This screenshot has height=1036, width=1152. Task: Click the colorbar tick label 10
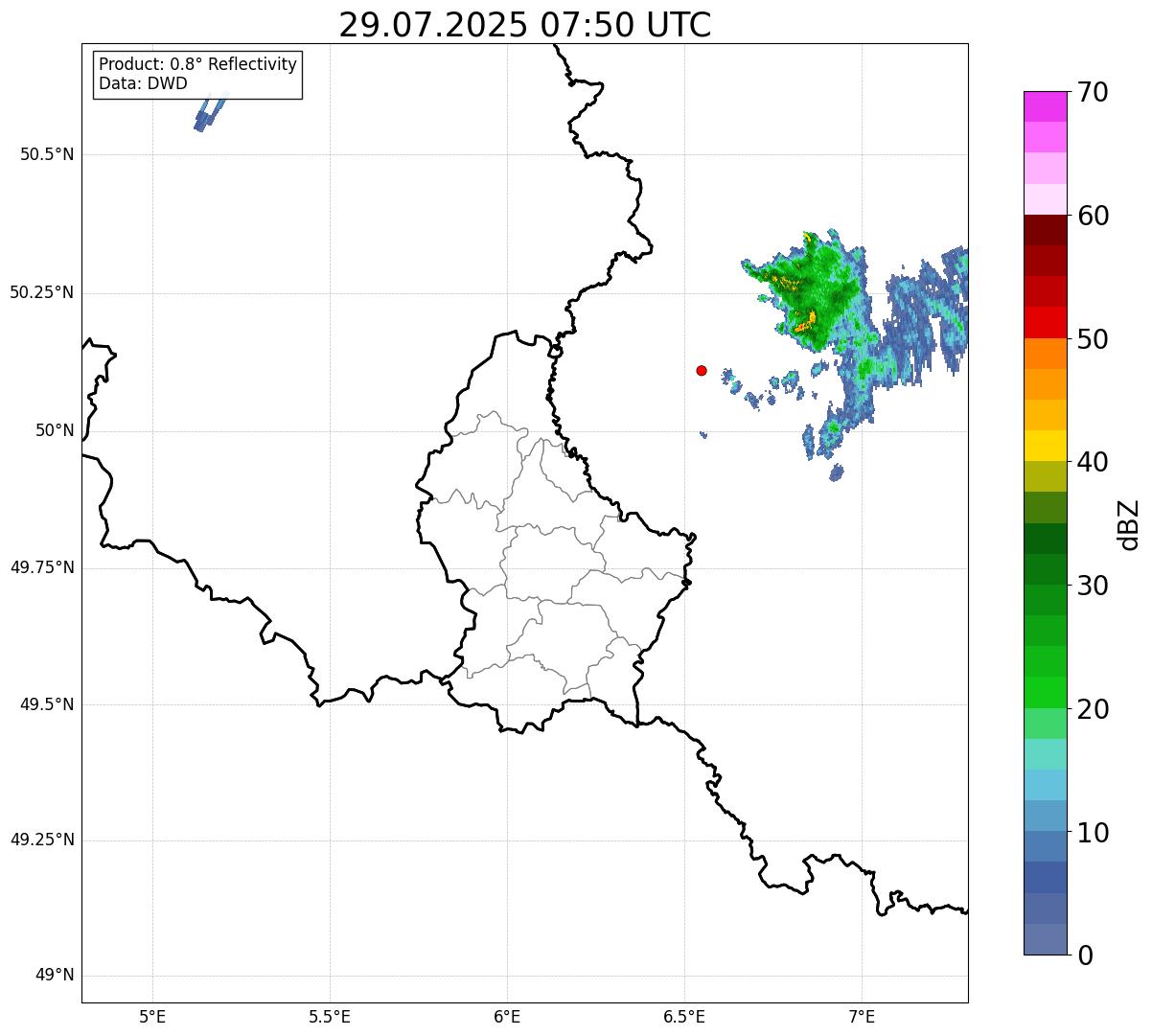click(1093, 833)
